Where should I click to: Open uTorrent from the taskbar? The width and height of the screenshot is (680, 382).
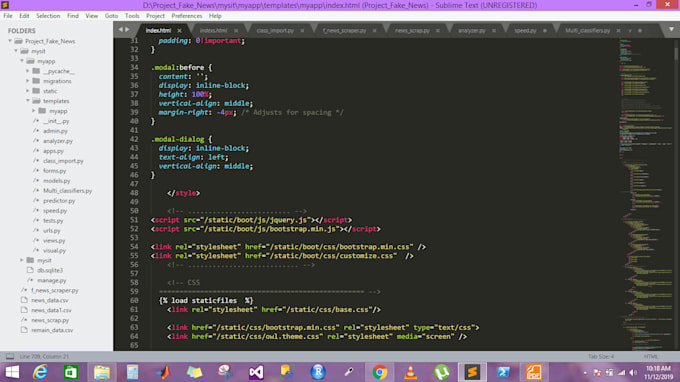click(x=441, y=372)
